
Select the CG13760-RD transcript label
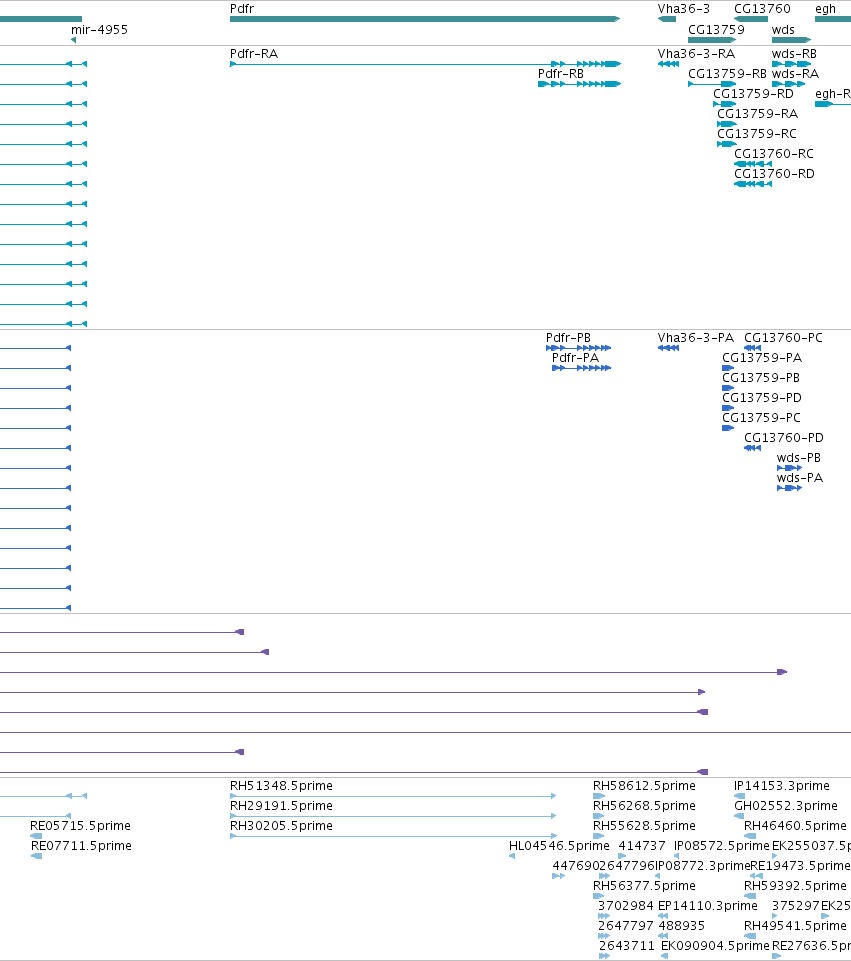774,173
